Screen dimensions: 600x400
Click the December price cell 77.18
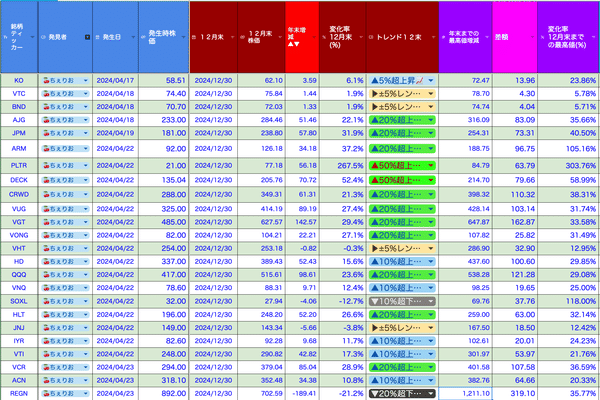(x=261, y=166)
